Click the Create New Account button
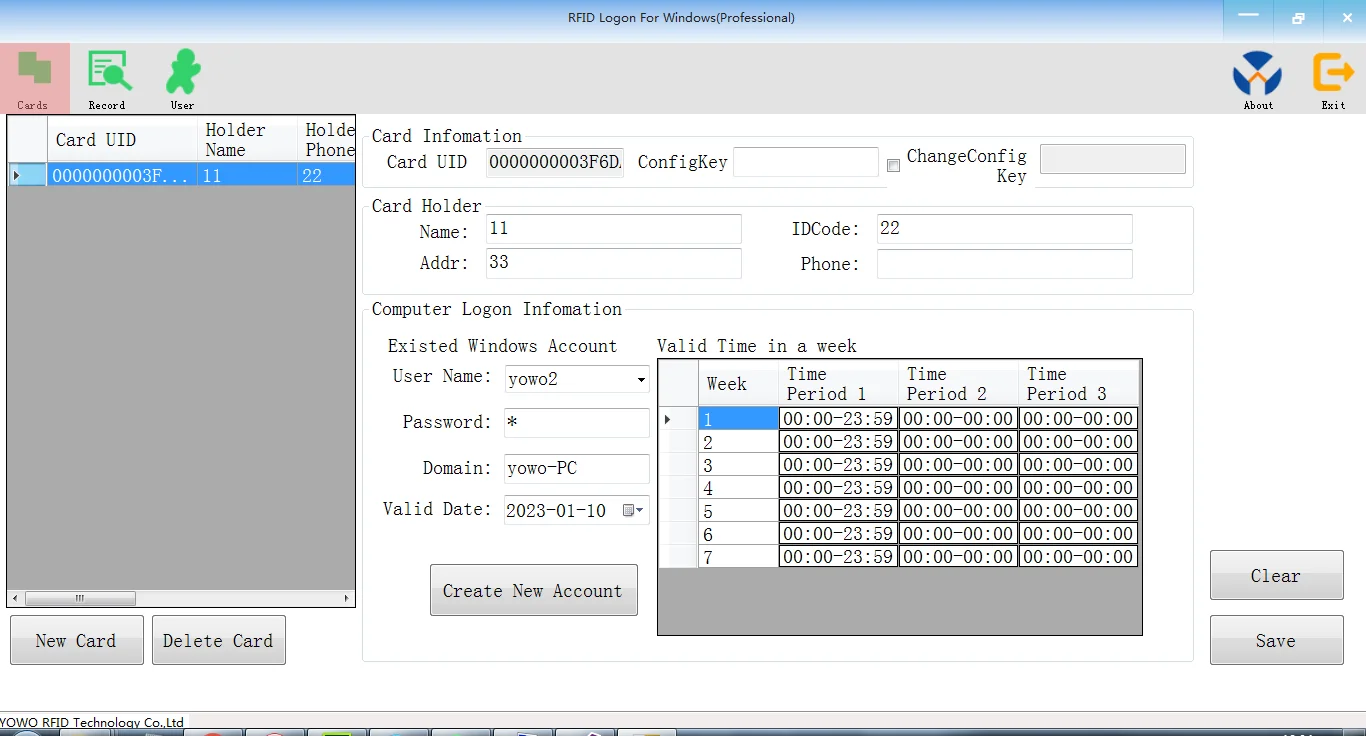This screenshot has height=736, width=1366. [533, 591]
